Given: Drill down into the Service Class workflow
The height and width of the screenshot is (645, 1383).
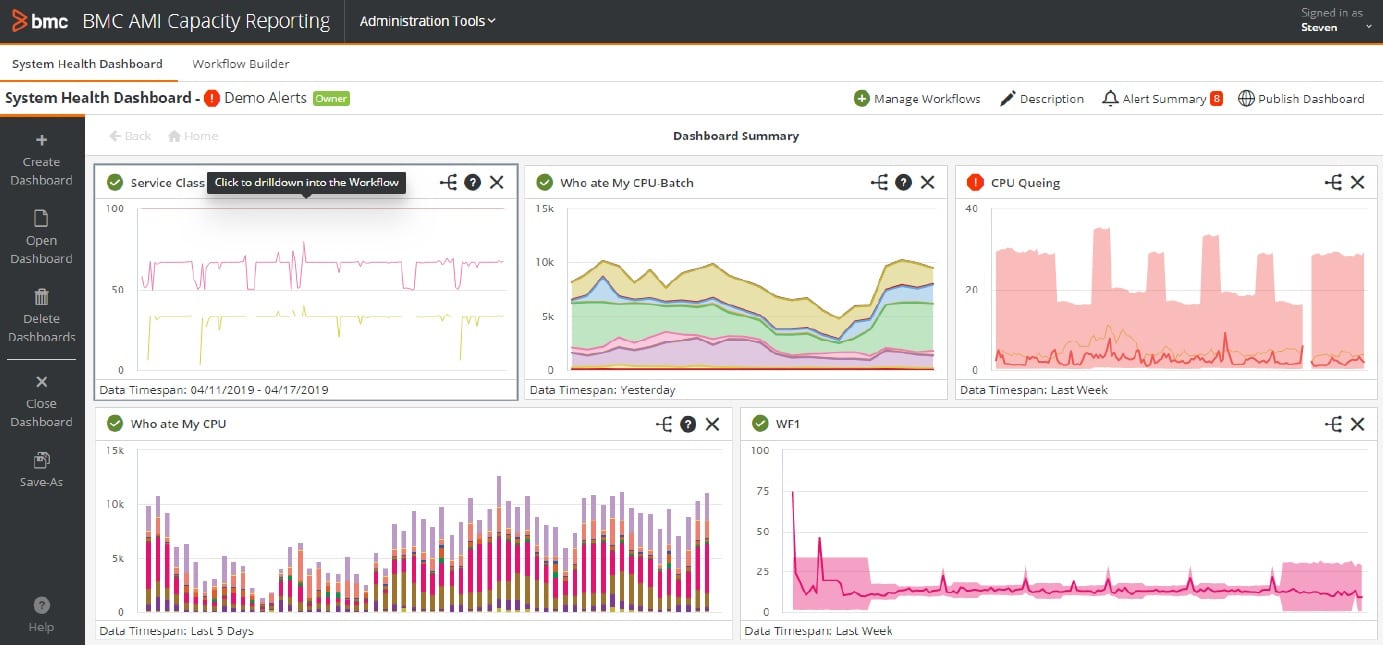Looking at the screenshot, I should tap(448, 182).
